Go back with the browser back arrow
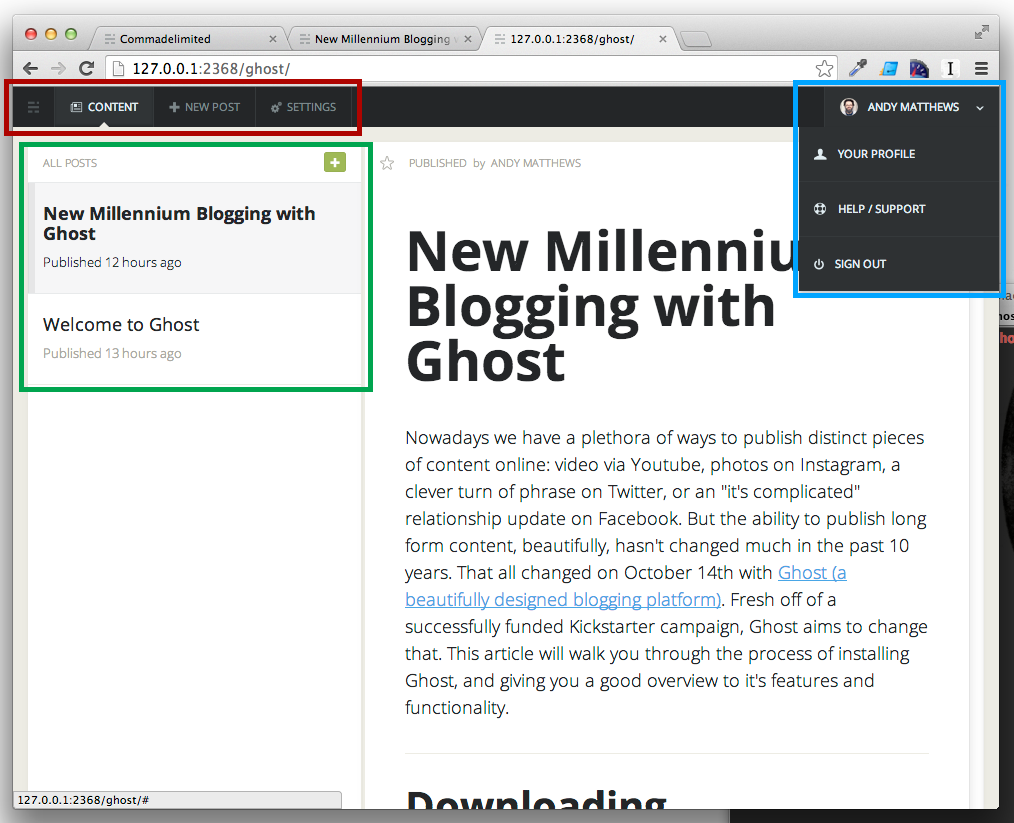Image resolution: width=1014 pixels, height=823 pixels. (x=30, y=69)
